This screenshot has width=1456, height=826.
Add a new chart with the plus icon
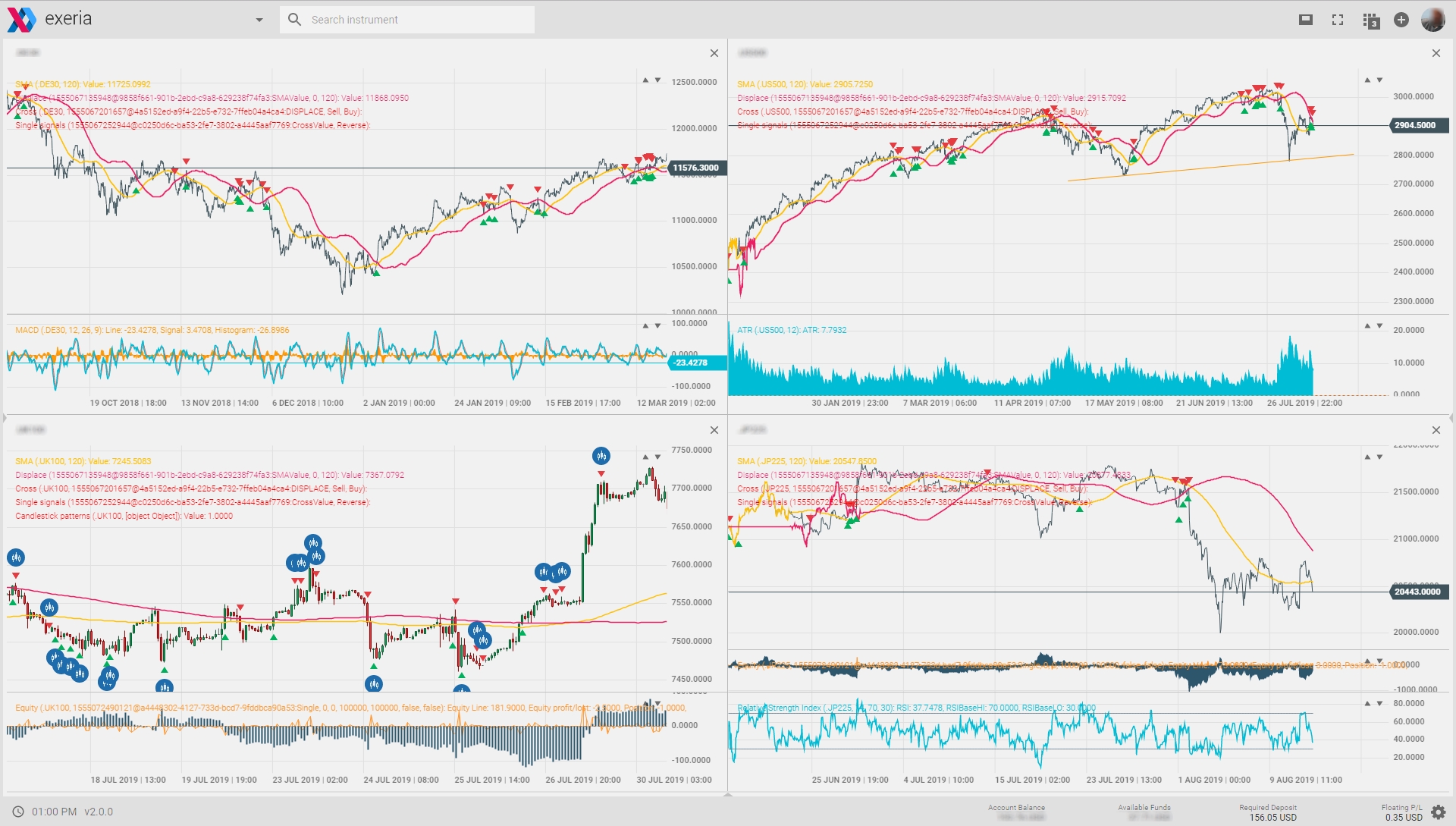(x=1401, y=20)
